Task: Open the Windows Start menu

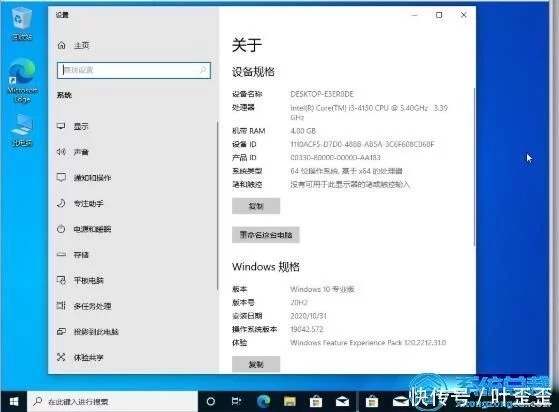Action: pyautogui.click(x=14, y=402)
